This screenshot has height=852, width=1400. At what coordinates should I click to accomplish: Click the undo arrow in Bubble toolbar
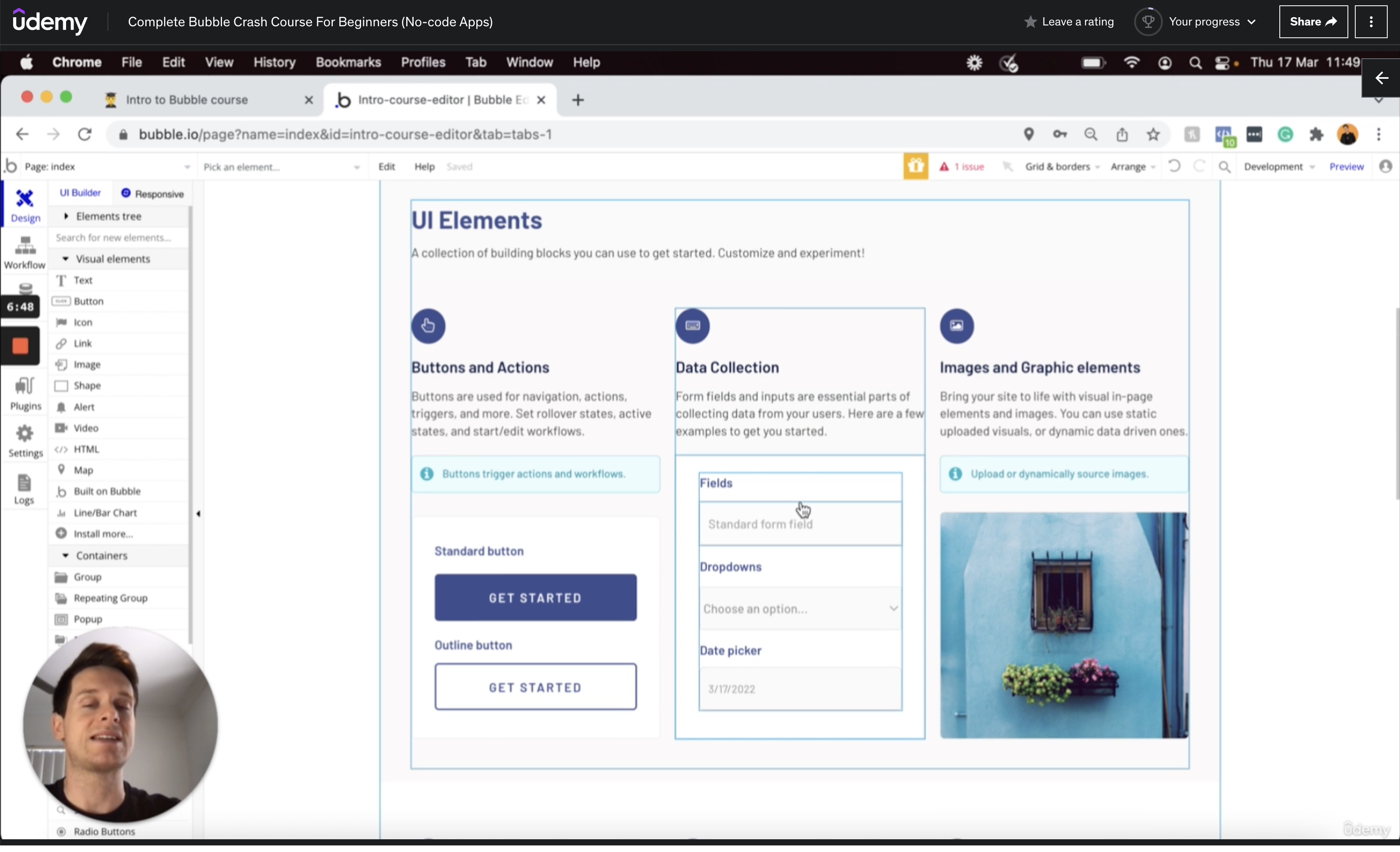[1174, 167]
